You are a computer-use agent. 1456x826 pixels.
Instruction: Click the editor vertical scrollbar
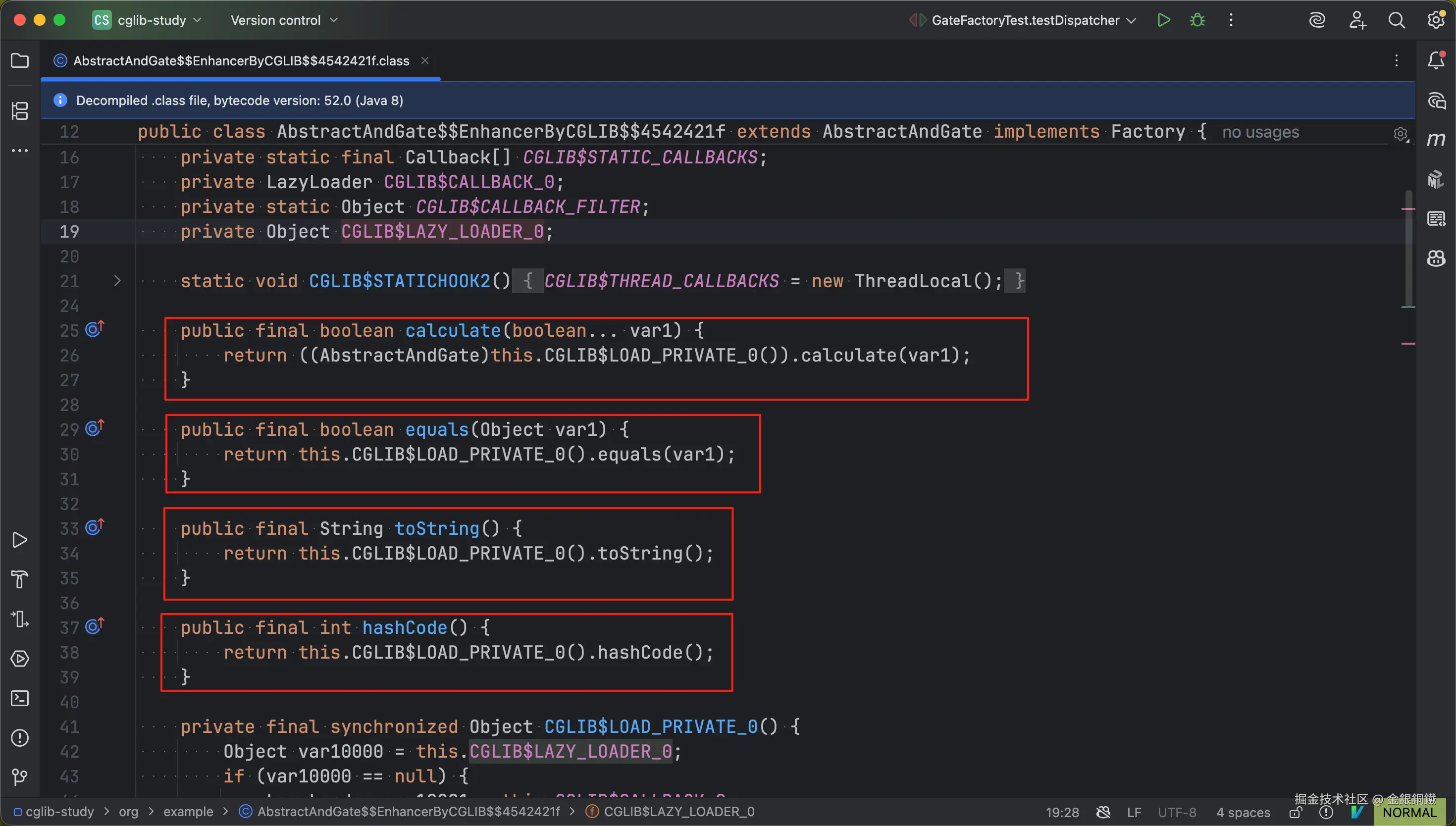point(1408,250)
